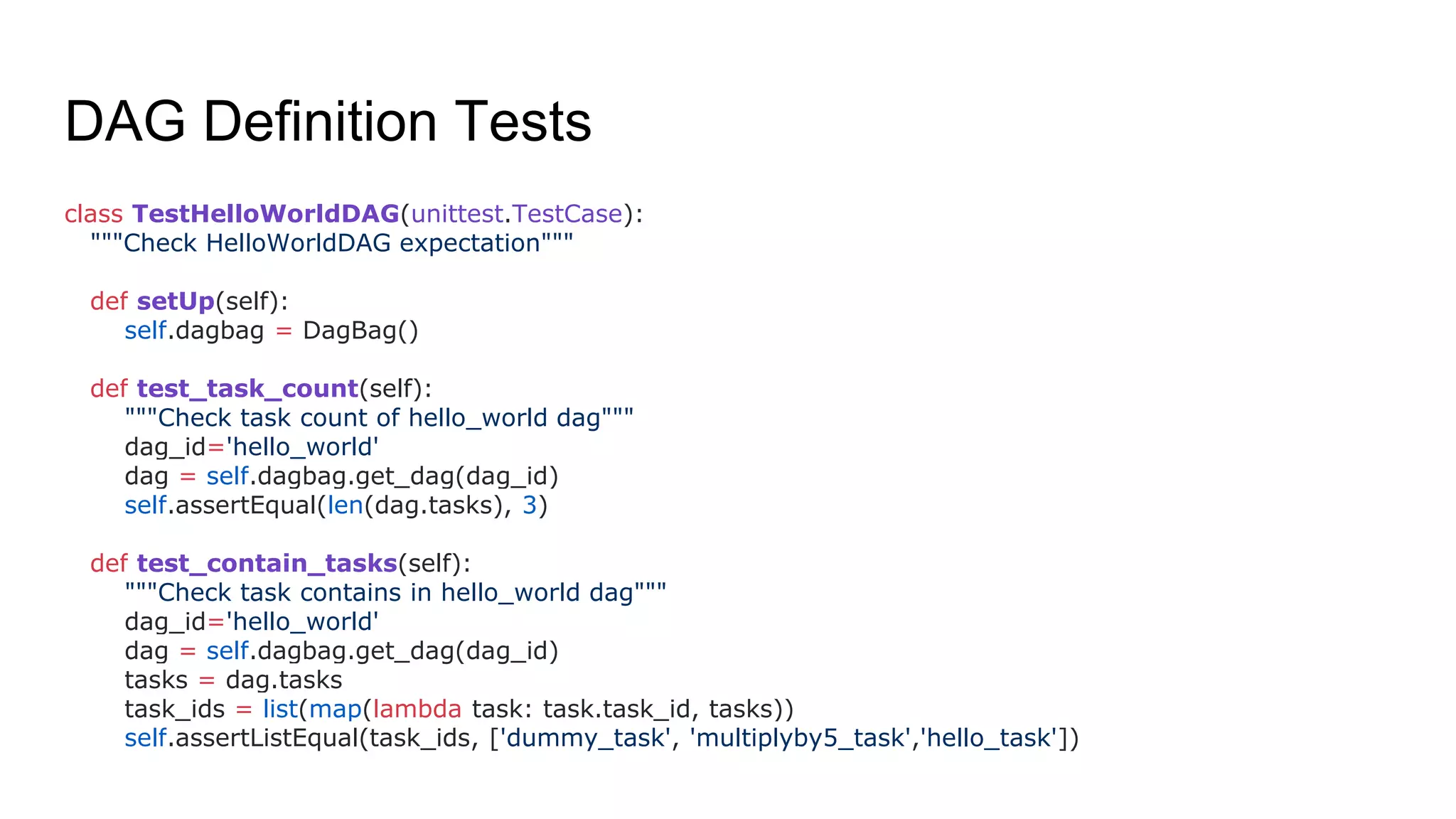Click the len keyword in assertEqual
This screenshot has width=1456, height=819.
[346, 505]
